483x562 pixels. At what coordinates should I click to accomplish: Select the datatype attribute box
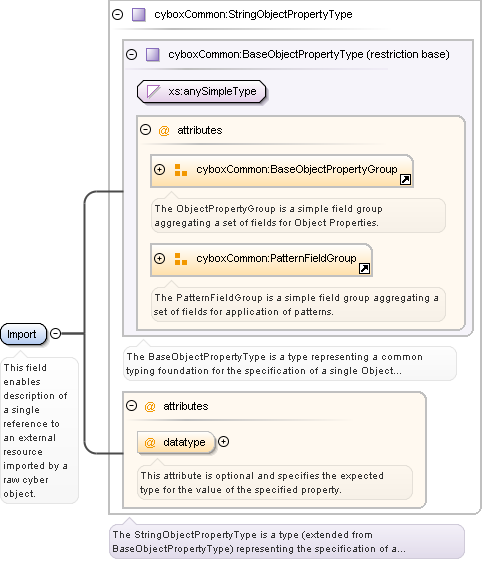pos(176,442)
